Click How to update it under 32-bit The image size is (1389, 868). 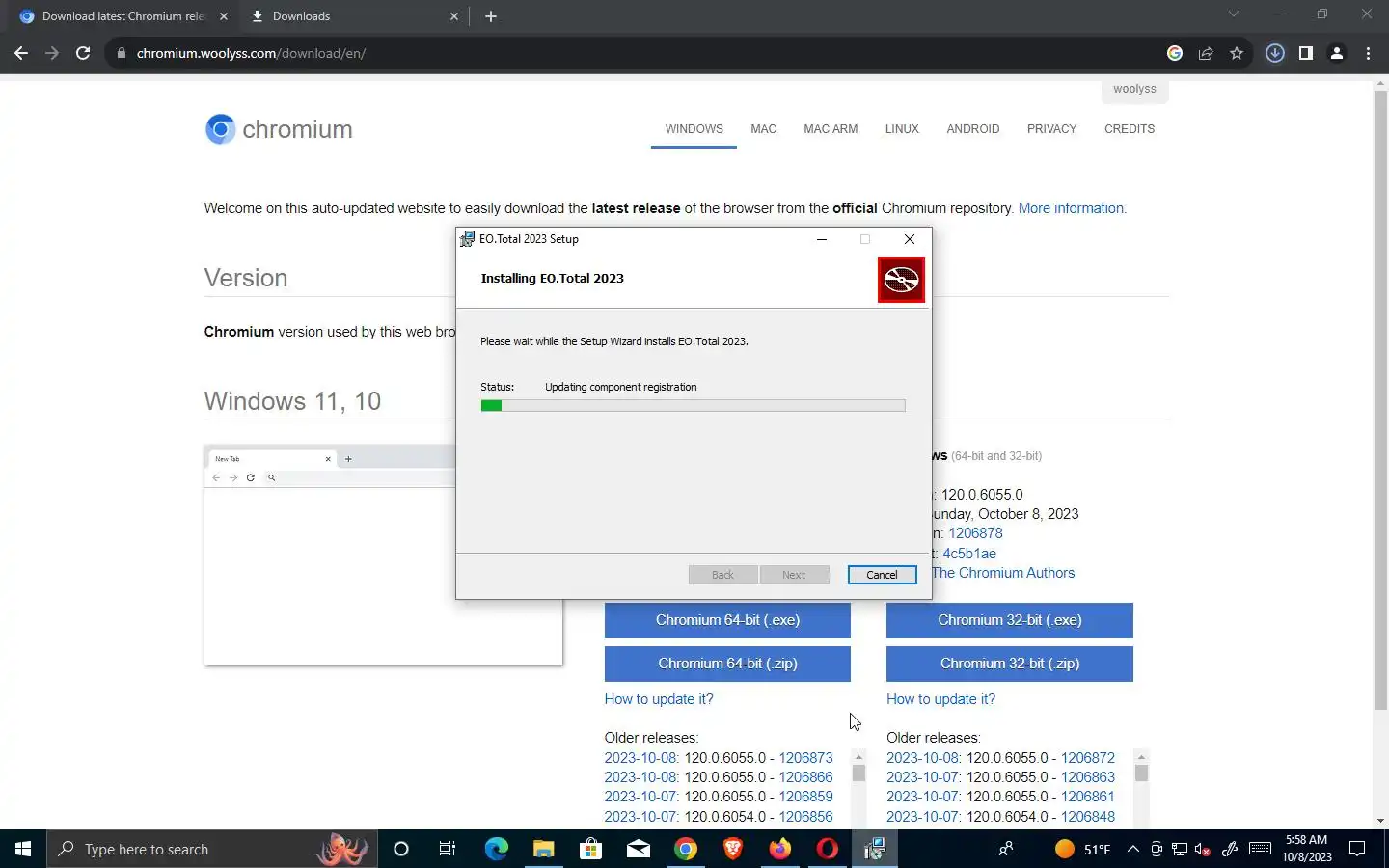[x=940, y=699]
